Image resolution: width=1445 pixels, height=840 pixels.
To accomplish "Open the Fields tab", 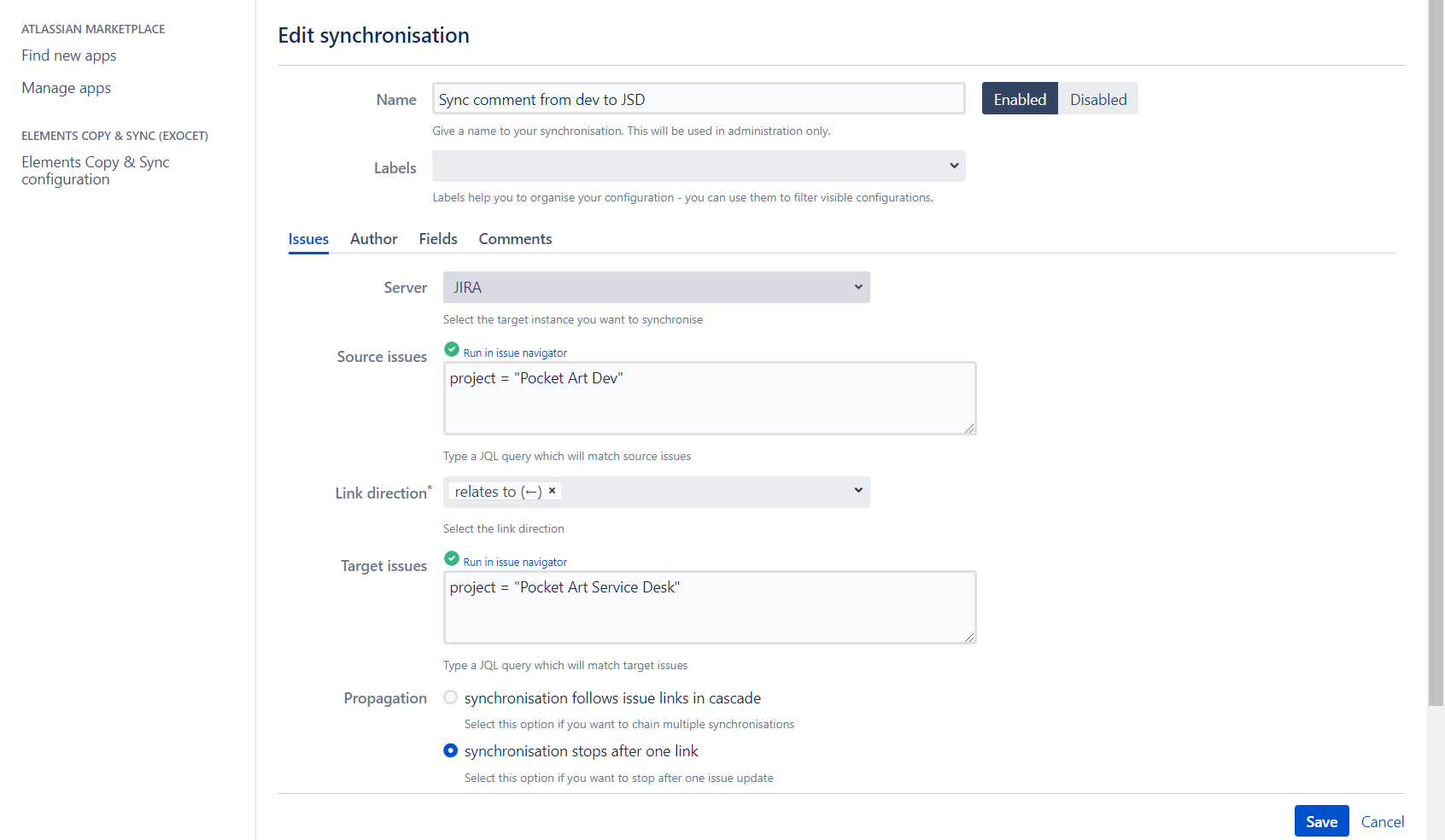I will pos(437,238).
